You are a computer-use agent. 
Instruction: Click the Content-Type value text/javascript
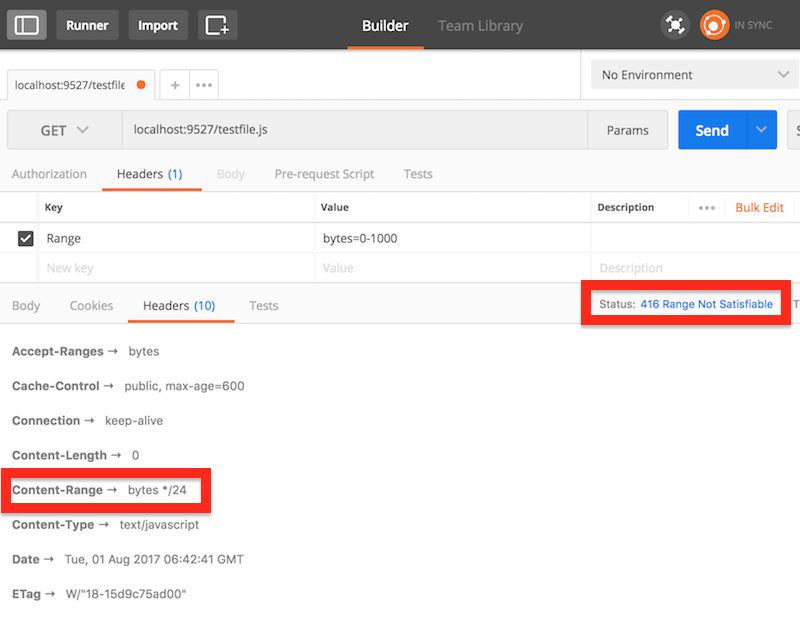tap(159, 525)
